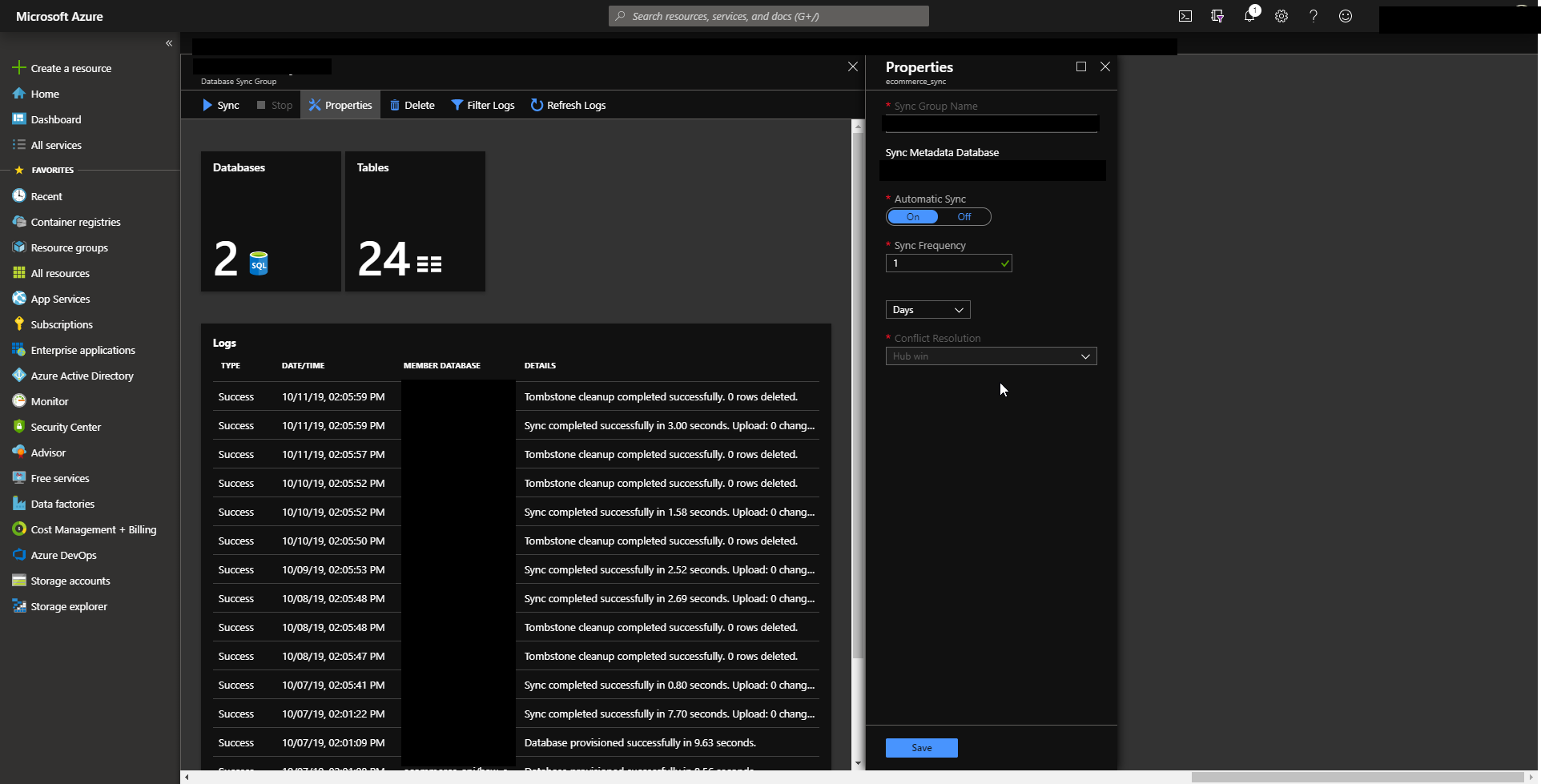Open Cost Management + Billing icon
The width and height of the screenshot is (1541, 784).
coord(19,529)
